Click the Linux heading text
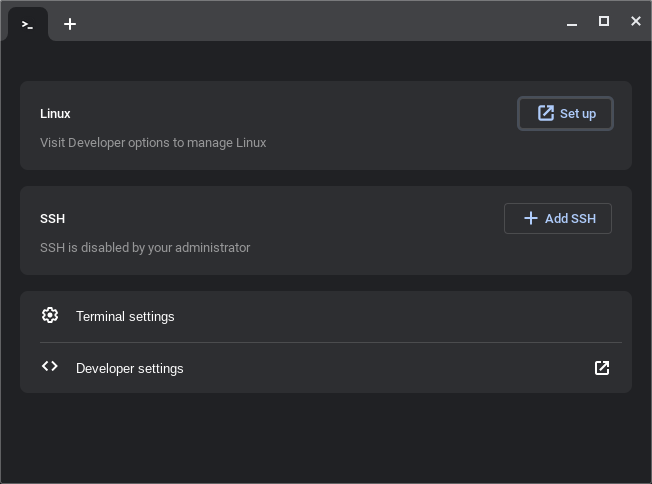Screen dimensions: 652x484 (55, 114)
